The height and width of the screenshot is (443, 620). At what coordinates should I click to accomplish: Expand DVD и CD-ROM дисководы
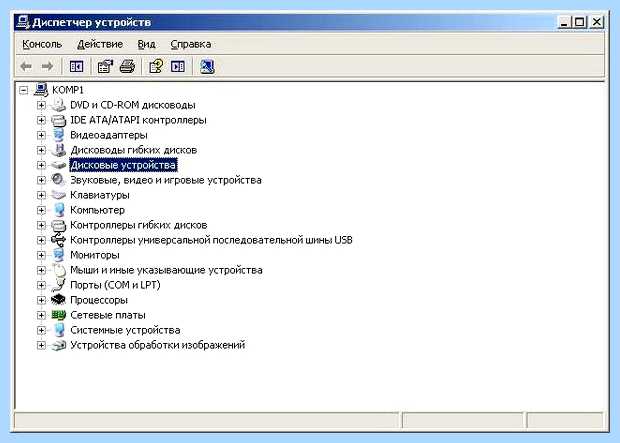tap(41, 105)
